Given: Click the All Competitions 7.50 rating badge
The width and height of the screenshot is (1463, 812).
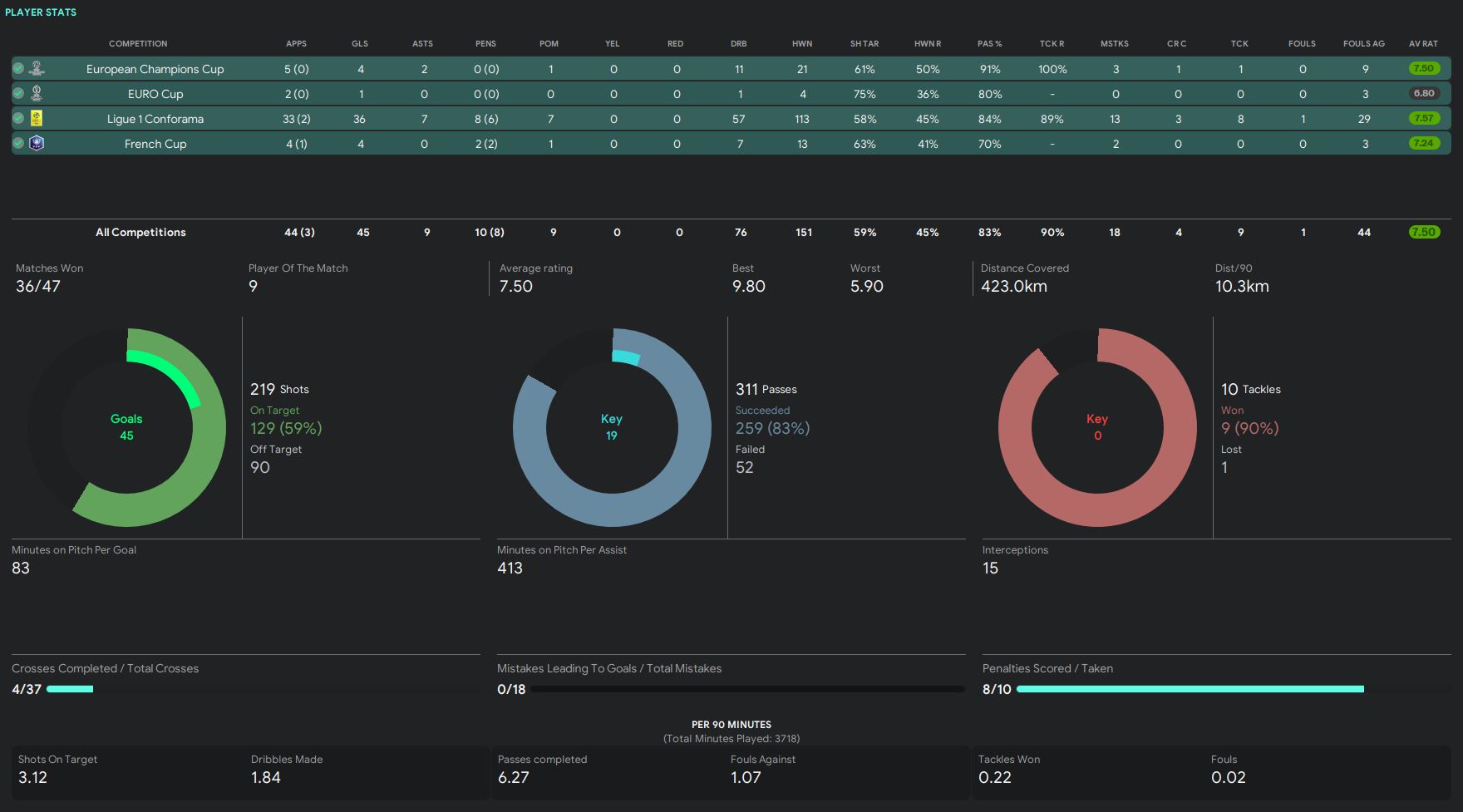Looking at the screenshot, I should [x=1424, y=232].
